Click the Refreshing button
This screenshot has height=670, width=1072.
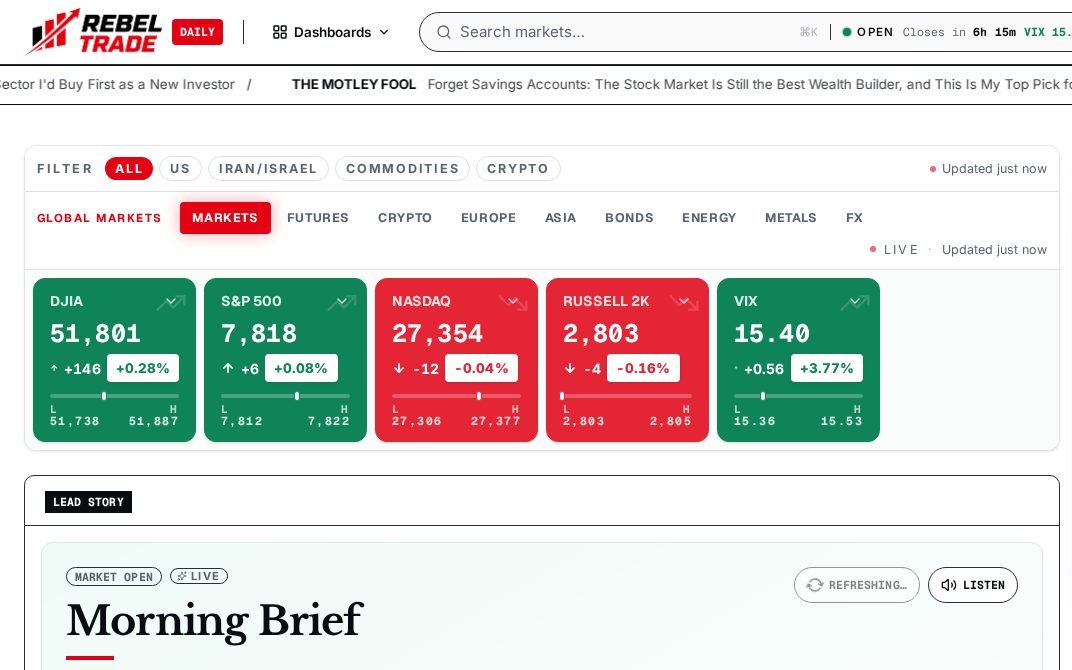(x=857, y=585)
